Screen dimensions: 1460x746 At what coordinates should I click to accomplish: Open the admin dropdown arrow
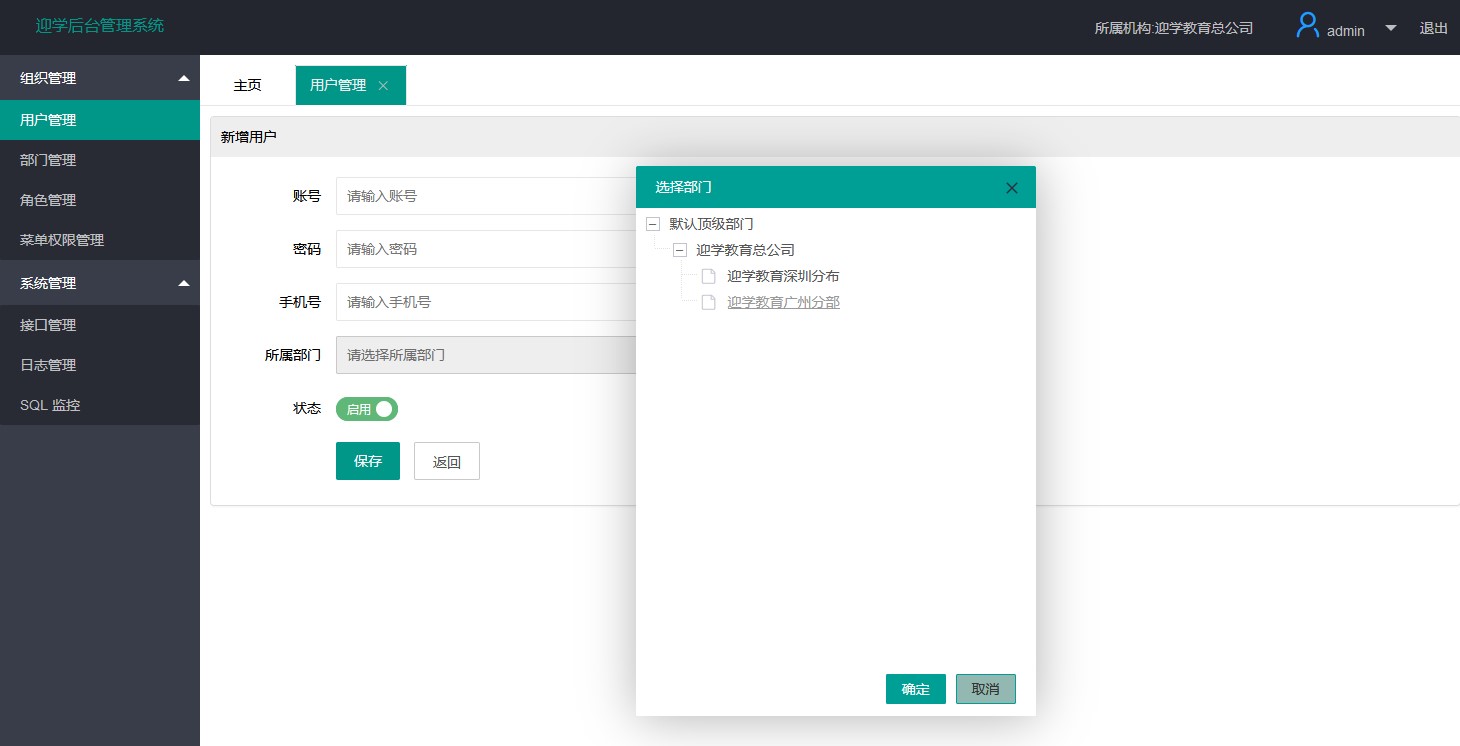point(1390,28)
